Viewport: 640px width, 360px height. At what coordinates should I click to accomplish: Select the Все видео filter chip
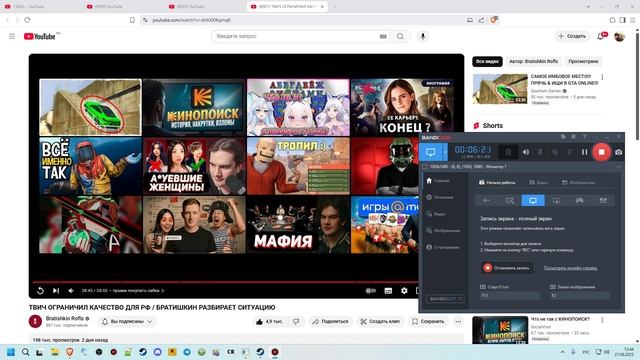coord(487,61)
